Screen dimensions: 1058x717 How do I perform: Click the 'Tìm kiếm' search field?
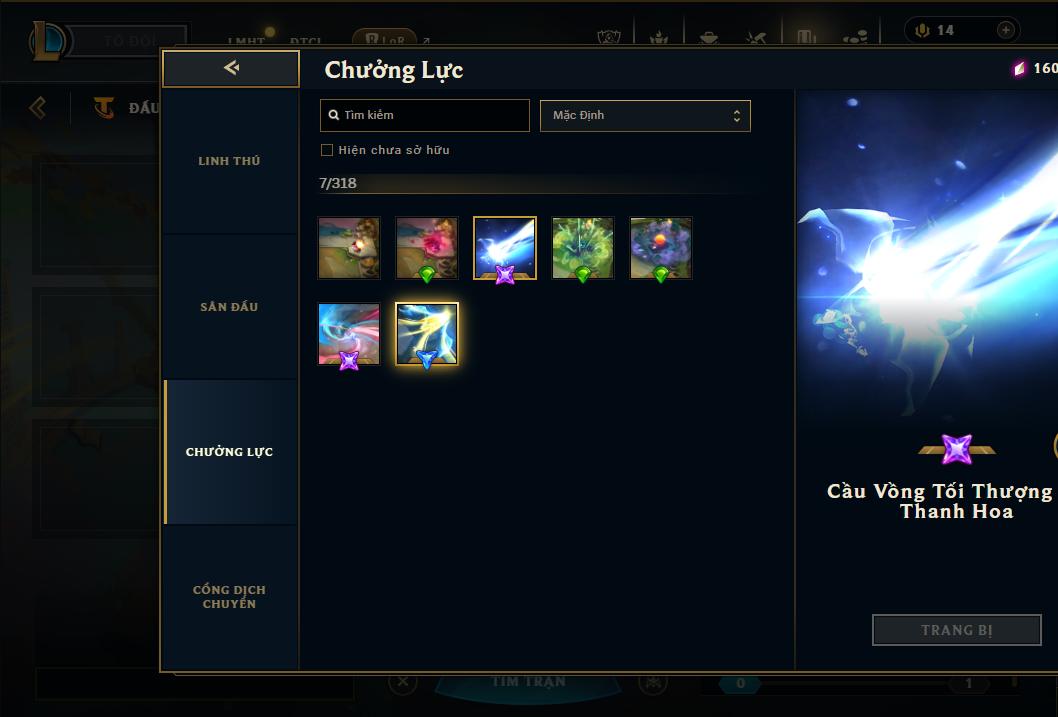tap(424, 115)
